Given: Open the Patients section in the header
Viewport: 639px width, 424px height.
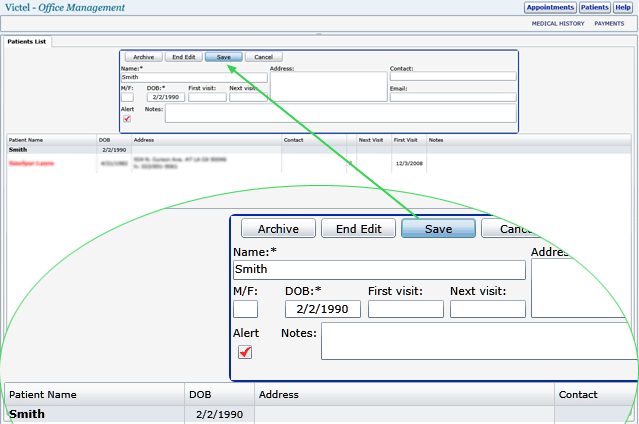Looking at the screenshot, I should [x=595, y=7].
